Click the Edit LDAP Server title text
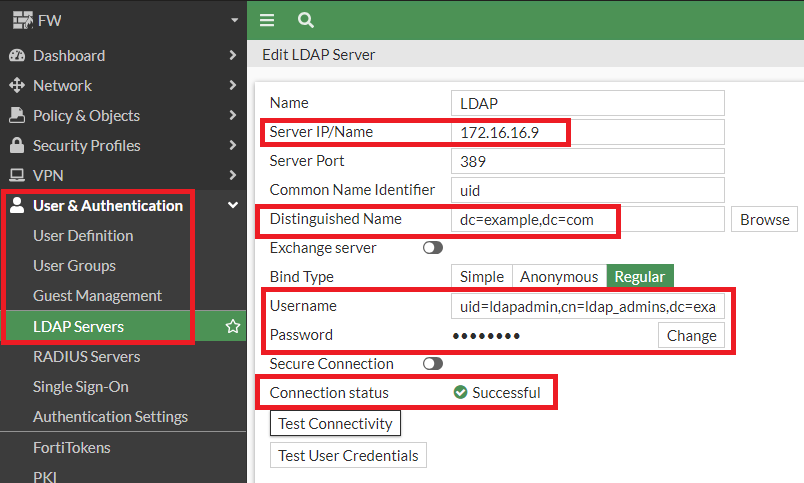The height and width of the screenshot is (483, 804). pos(318,54)
